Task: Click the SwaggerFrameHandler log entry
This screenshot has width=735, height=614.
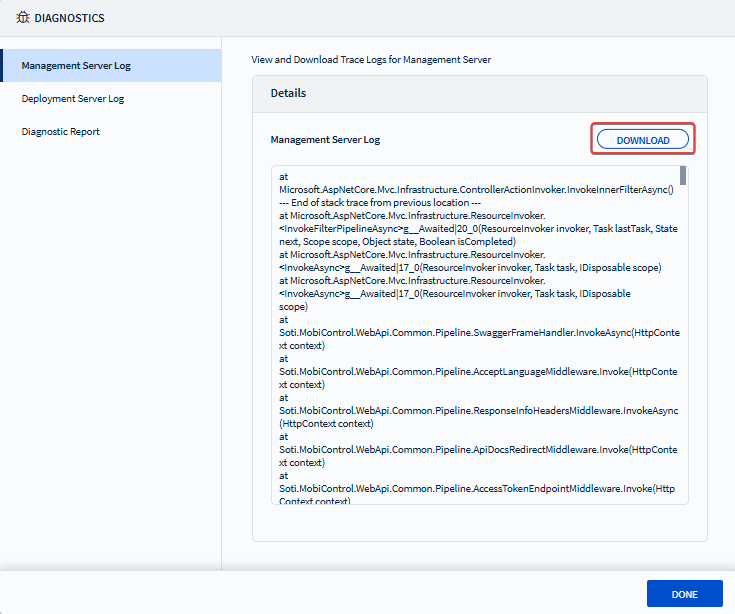Action: point(478,332)
